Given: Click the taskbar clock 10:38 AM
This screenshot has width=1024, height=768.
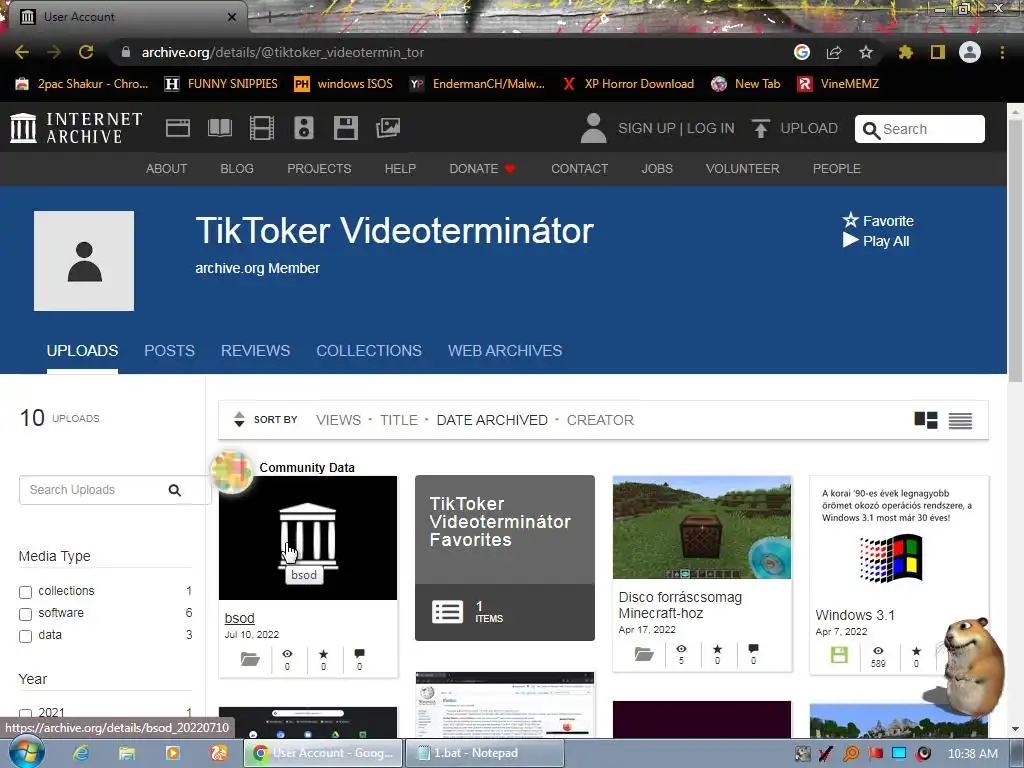Looking at the screenshot, I should click(x=972, y=753).
